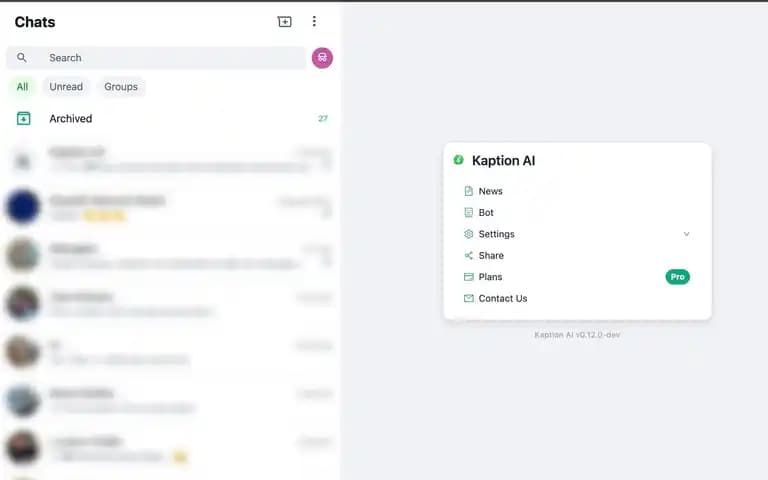Image resolution: width=768 pixels, height=480 pixels.
Task: Open the Share menu entry
Action: (x=576, y=256)
